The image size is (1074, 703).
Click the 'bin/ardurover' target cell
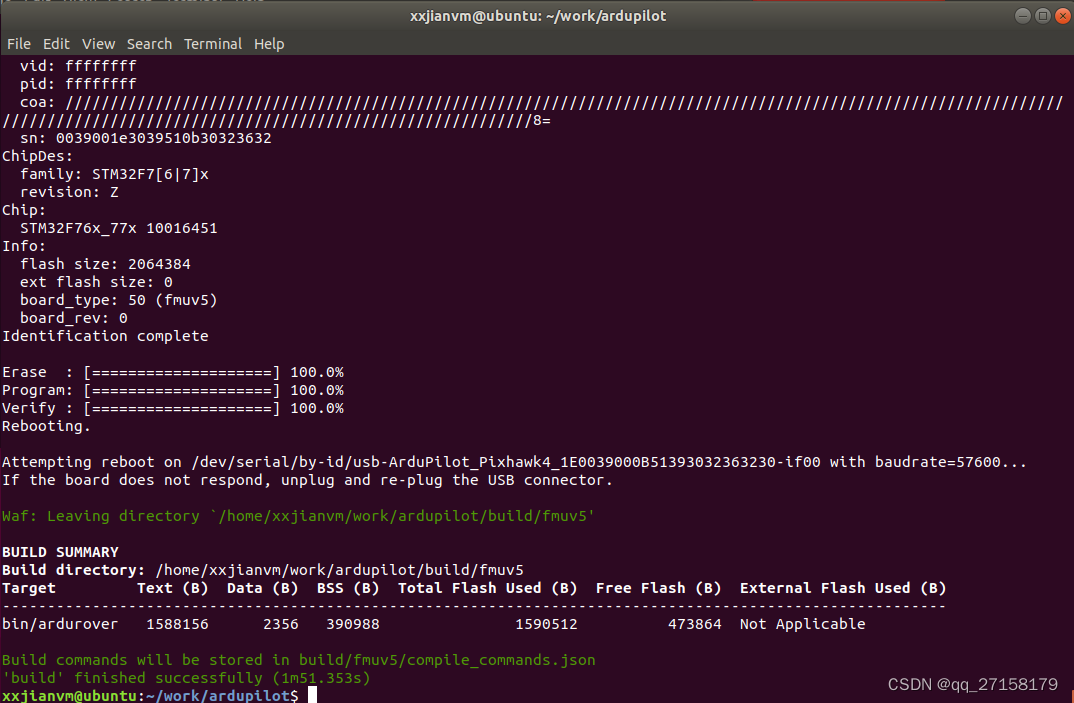click(x=60, y=624)
